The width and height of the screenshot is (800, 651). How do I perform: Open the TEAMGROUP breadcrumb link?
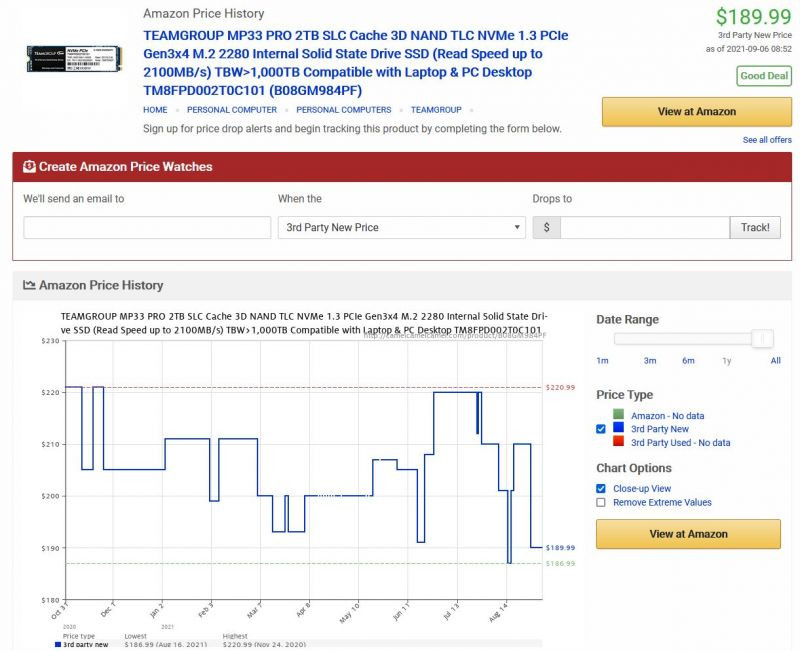click(x=436, y=110)
